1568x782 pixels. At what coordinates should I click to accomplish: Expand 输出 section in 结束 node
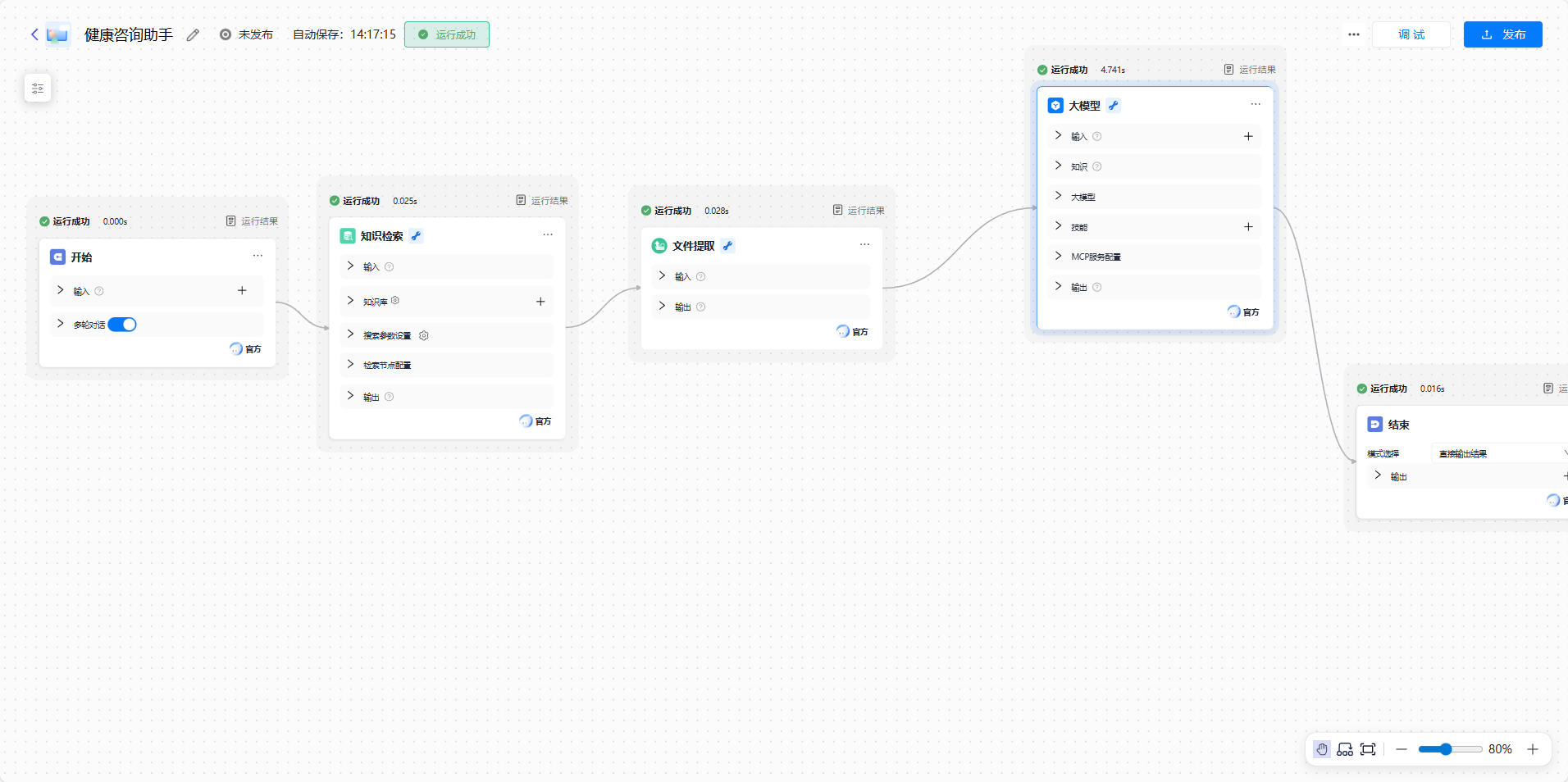pos(1379,475)
